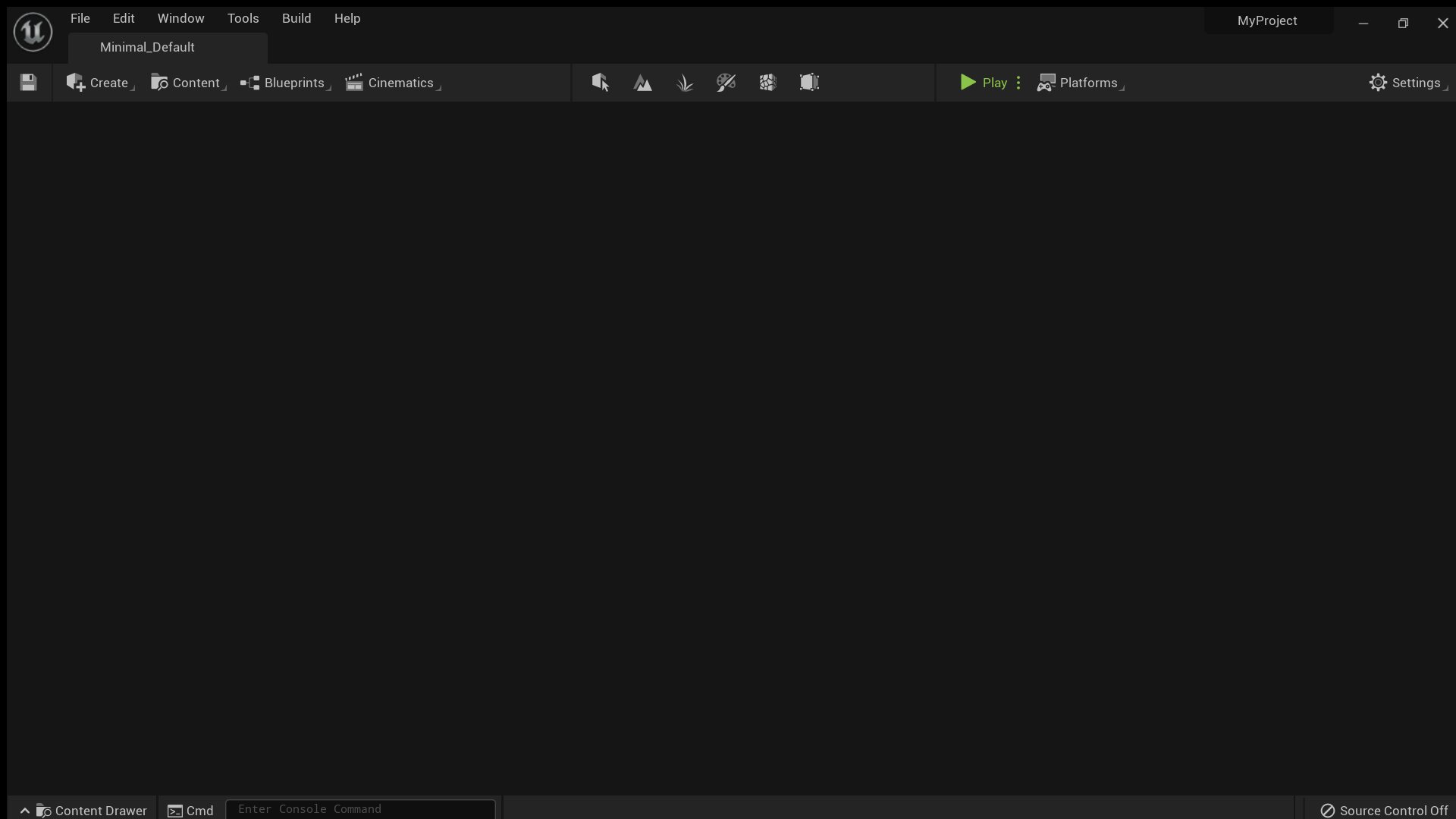Activate Fracture mode icon
The image size is (1456, 819).
767,83
